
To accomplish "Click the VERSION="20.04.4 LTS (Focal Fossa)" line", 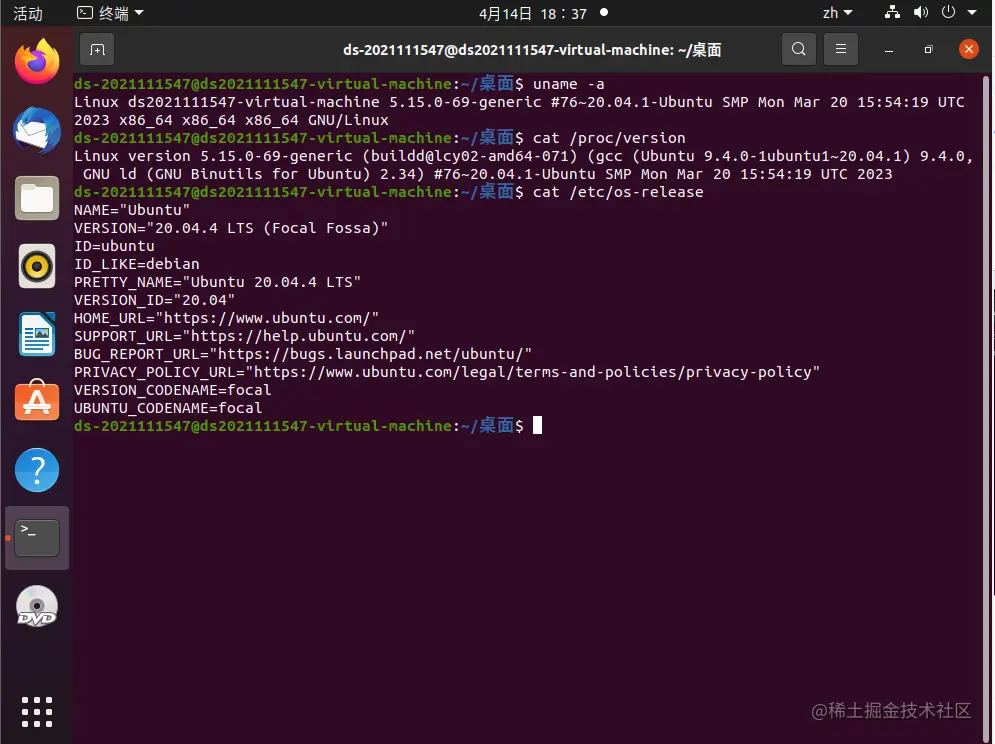I will click(231, 228).
